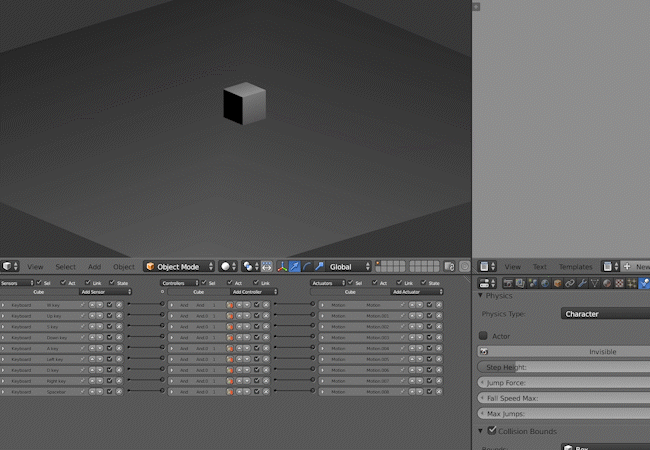This screenshot has width=650, height=450.
Task: Open the Properties editor type selector
Action: (487, 283)
